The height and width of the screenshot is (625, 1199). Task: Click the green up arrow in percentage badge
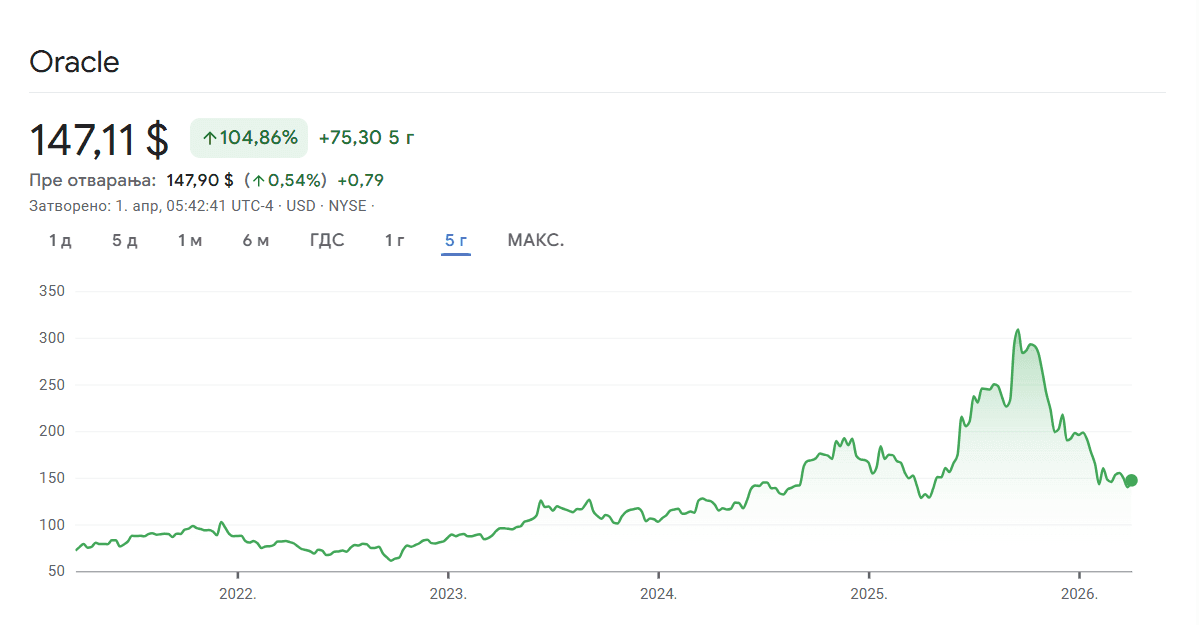(x=209, y=138)
